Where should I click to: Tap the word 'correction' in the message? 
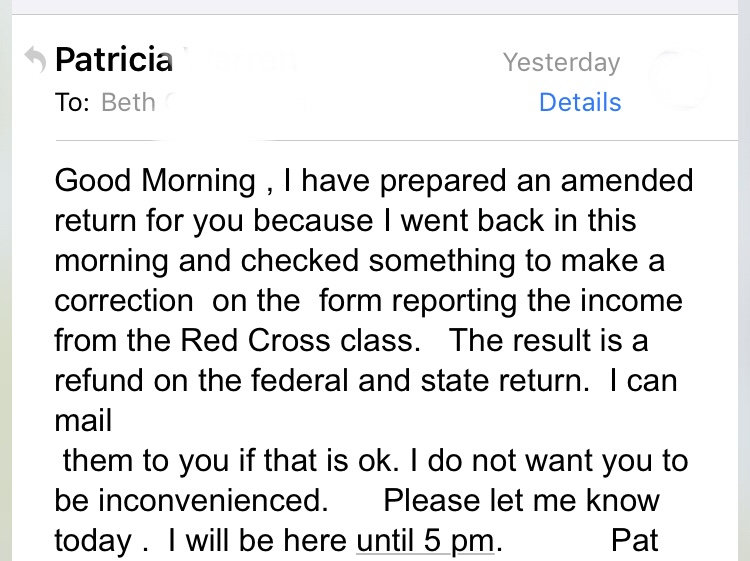coord(124,300)
